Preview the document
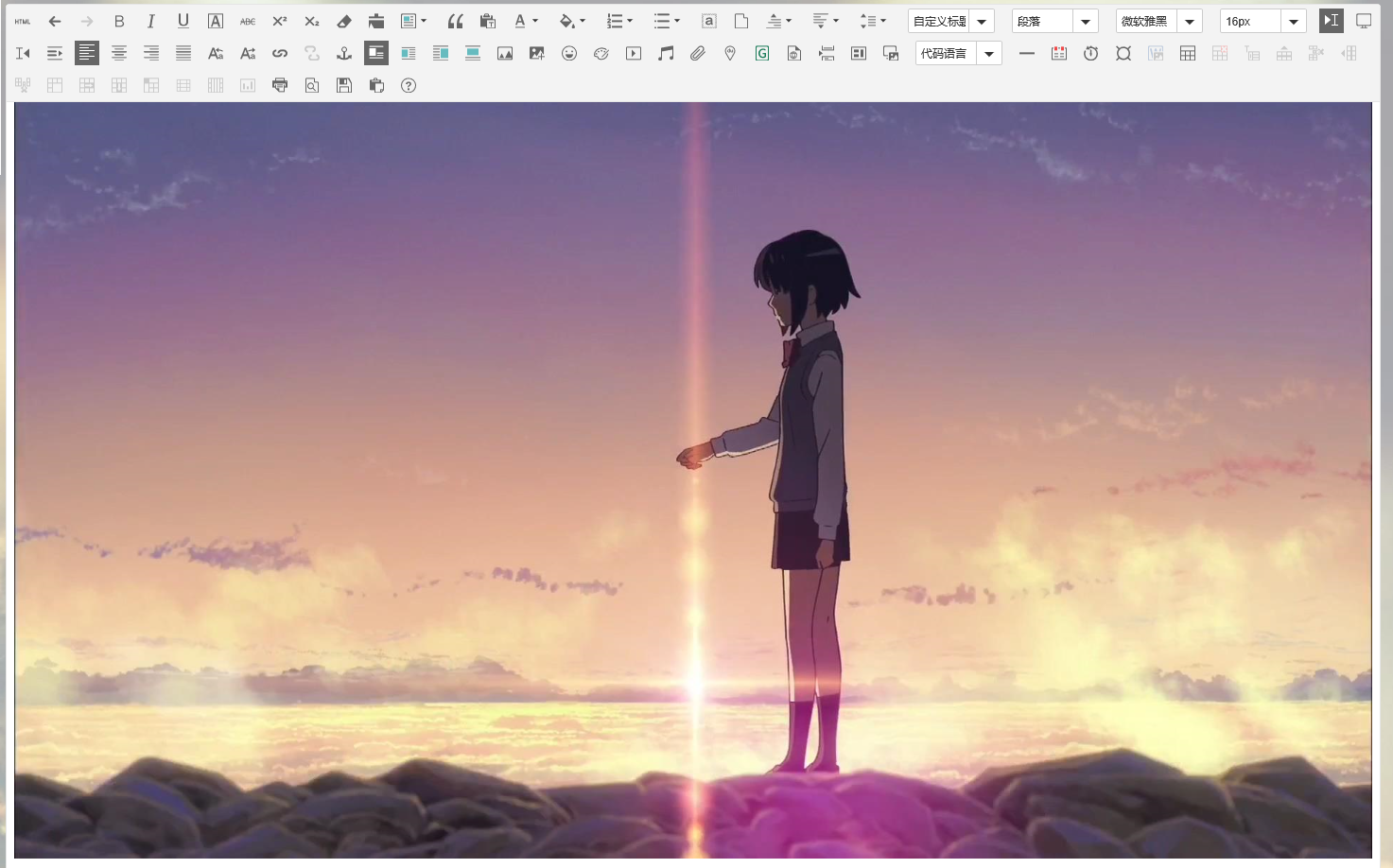Image resolution: width=1393 pixels, height=868 pixels. tap(312, 85)
